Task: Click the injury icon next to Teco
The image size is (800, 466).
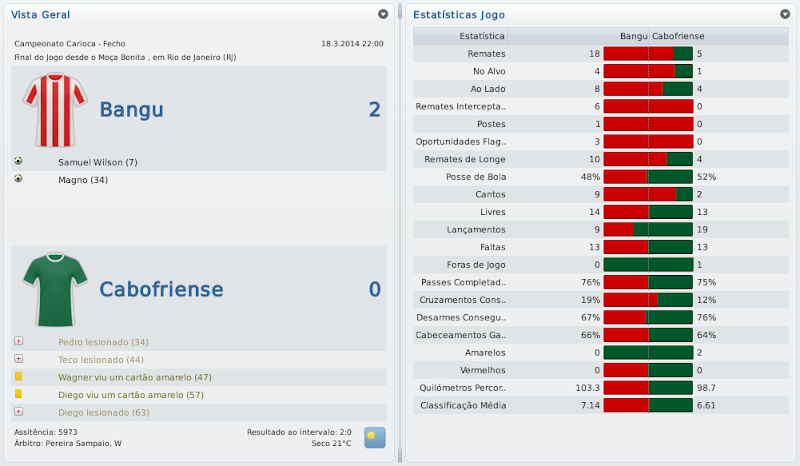Action: click(x=19, y=359)
